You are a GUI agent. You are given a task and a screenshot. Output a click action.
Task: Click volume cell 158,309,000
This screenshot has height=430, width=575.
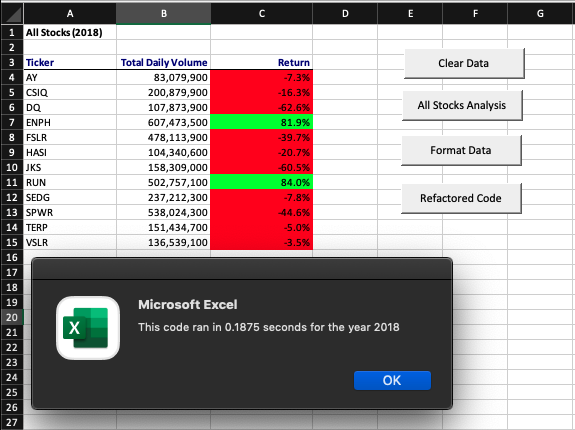tap(164, 168)
